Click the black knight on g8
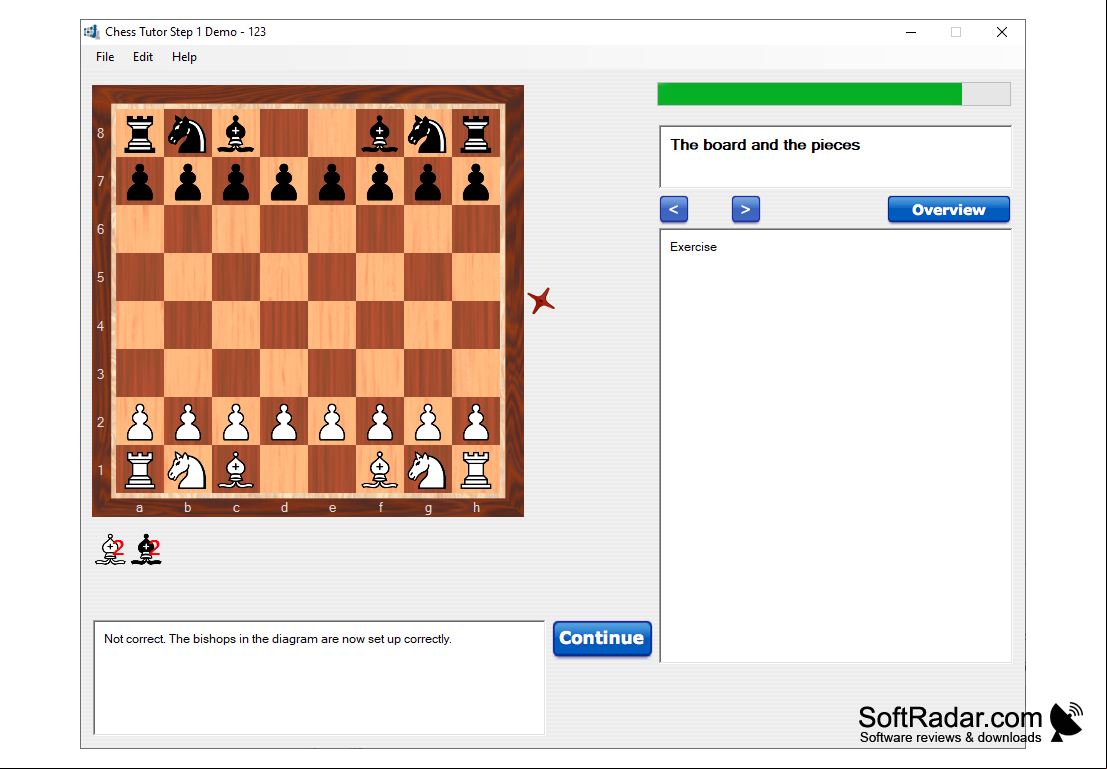The width and height of the screenshot is (1107, 769). (x=428, y=133)
